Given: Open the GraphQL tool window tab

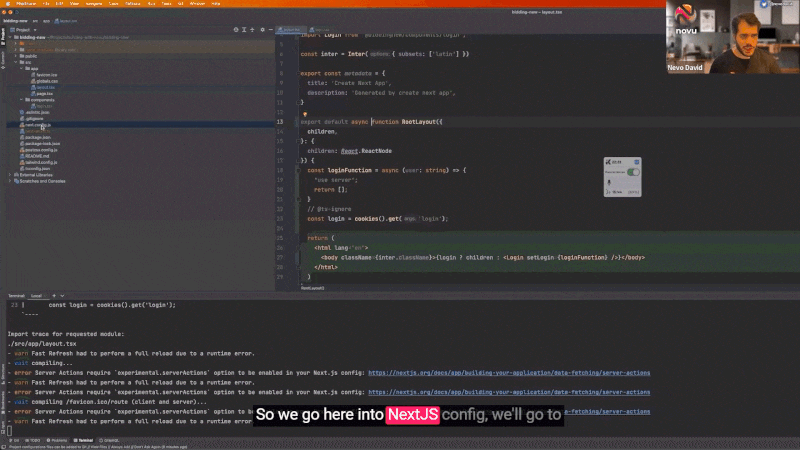Looking at the screenshot, I should coord(109,440).
